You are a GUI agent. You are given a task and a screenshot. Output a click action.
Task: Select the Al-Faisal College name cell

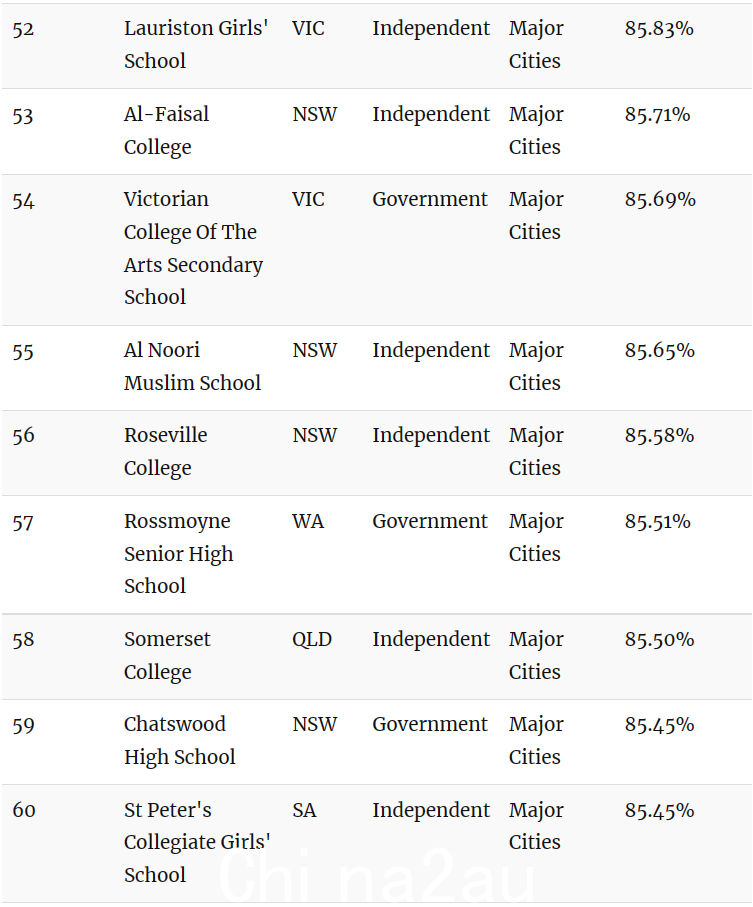click(x=166, y=131)
